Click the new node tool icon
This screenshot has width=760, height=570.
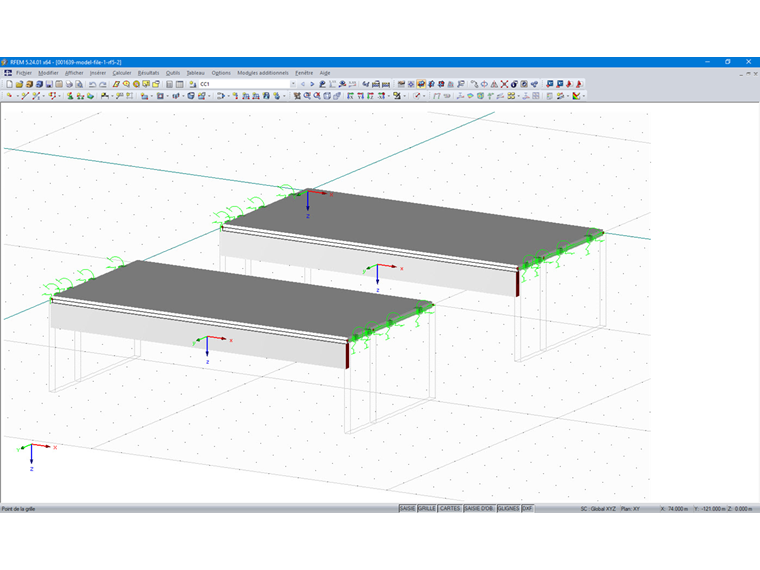pos(9,96)
